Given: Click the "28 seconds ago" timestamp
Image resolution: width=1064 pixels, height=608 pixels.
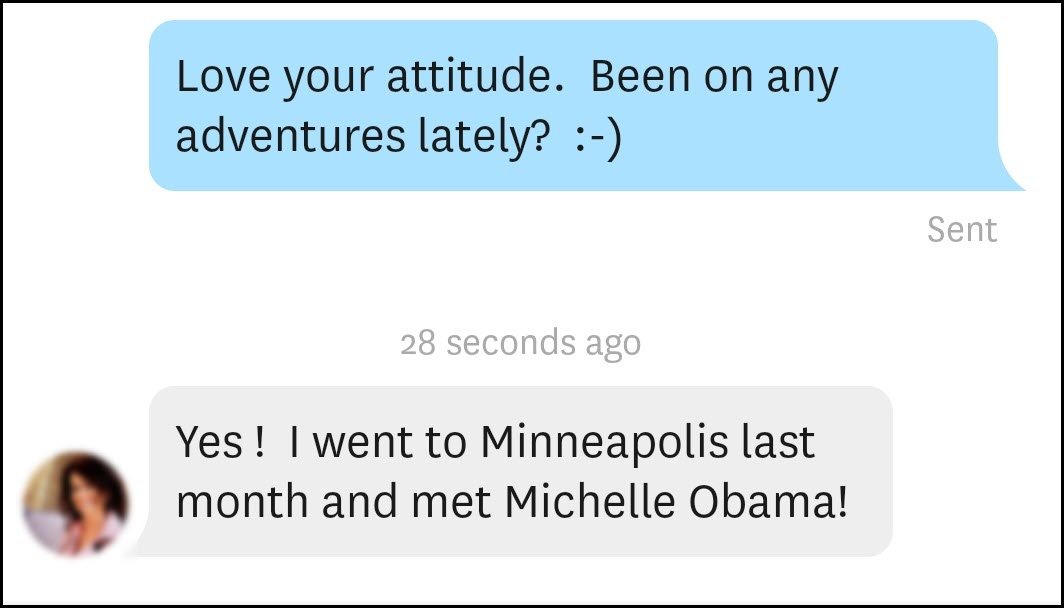Looking at the screenshot, I should point(520,343).
